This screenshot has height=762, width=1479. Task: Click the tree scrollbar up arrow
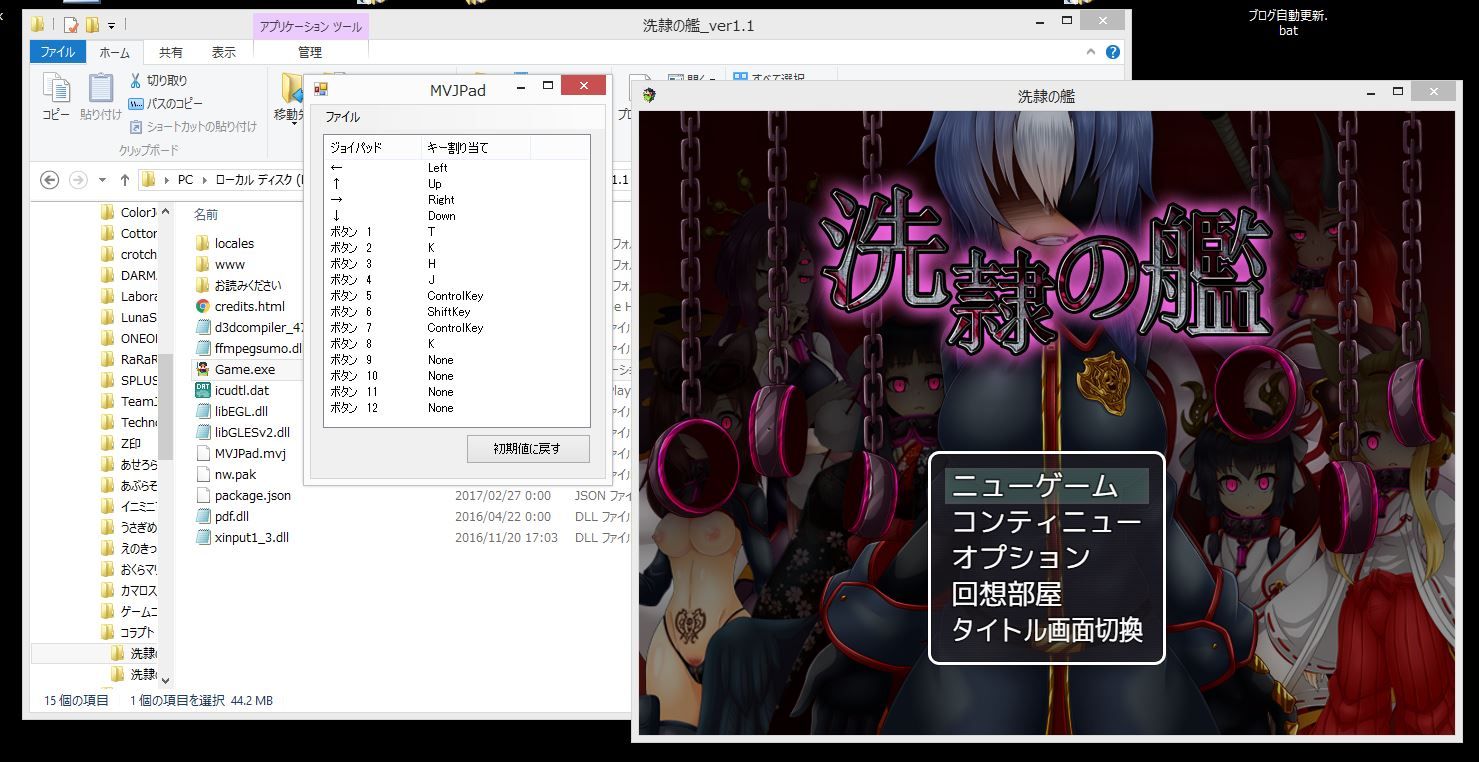click(165, 212)
